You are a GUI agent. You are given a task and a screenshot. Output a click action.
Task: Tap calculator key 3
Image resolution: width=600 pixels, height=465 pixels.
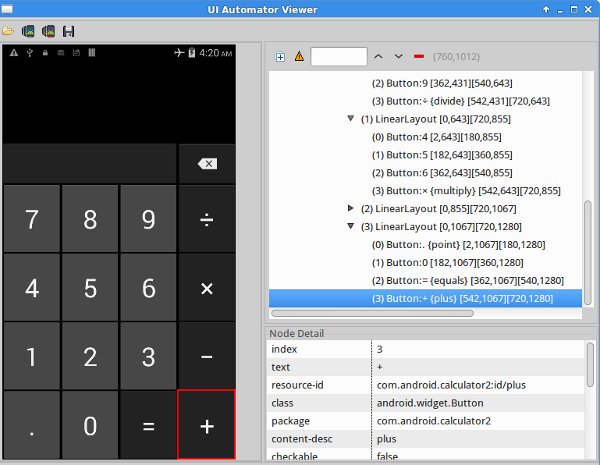148,356
